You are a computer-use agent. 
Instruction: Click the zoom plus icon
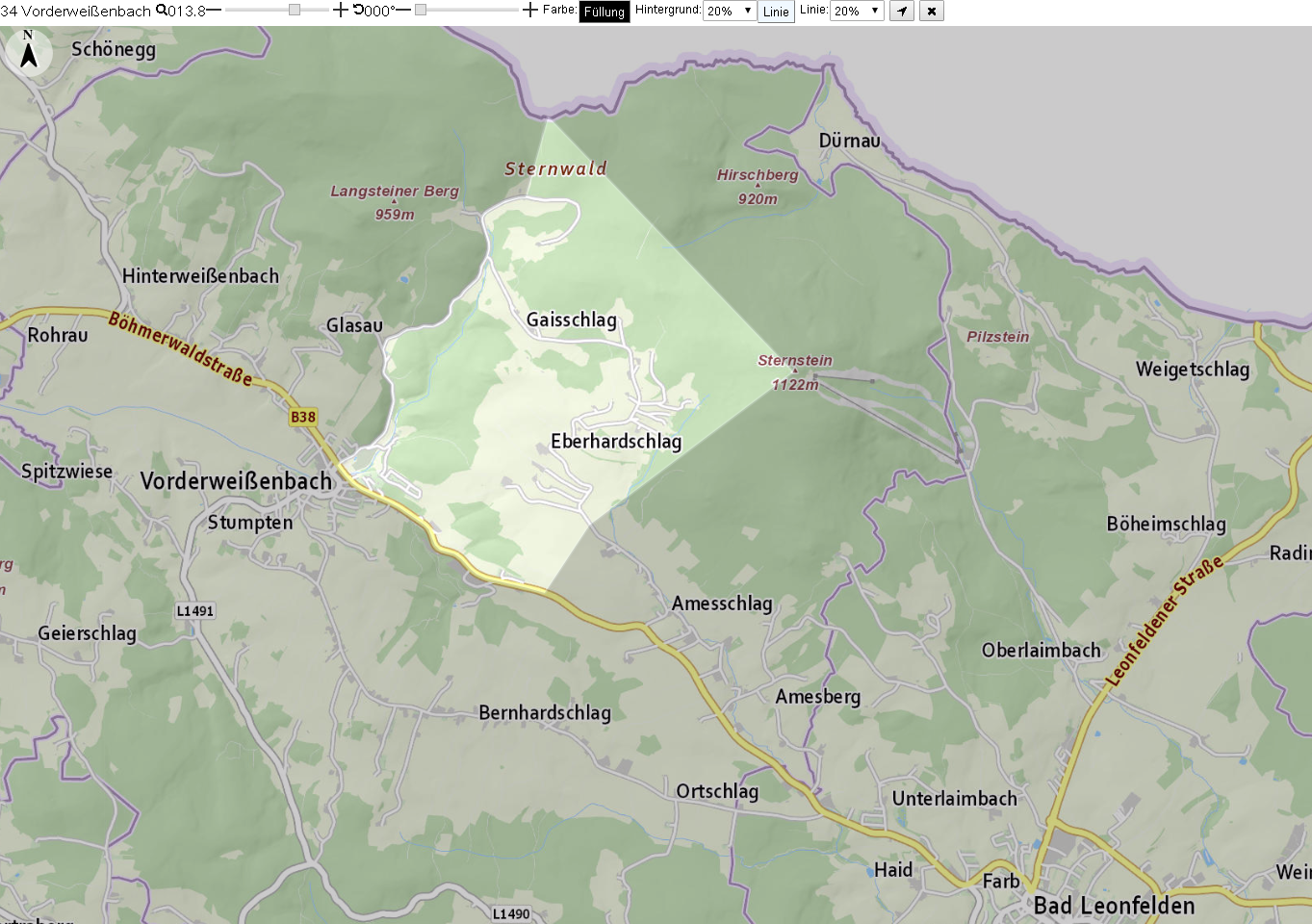point(340,10)
